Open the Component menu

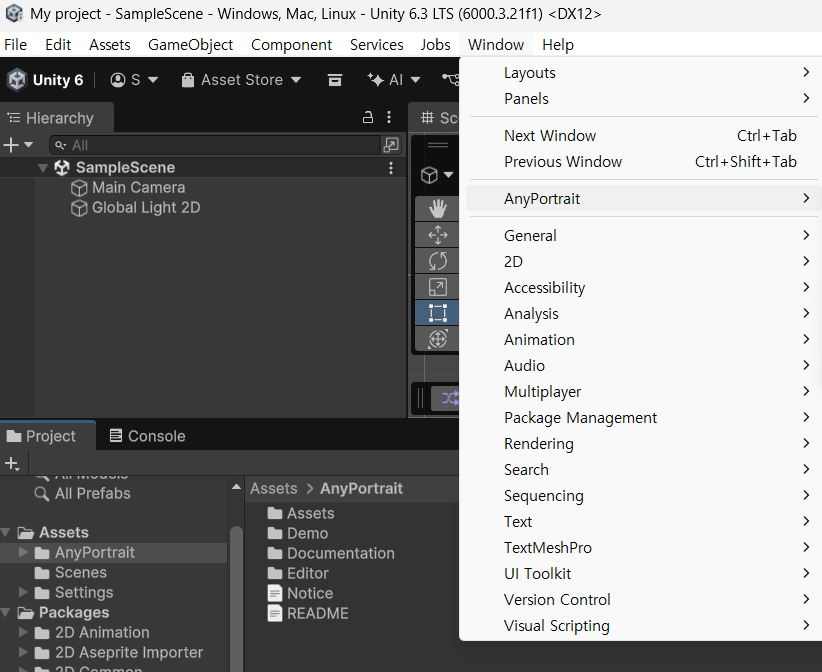pos(291,45)
